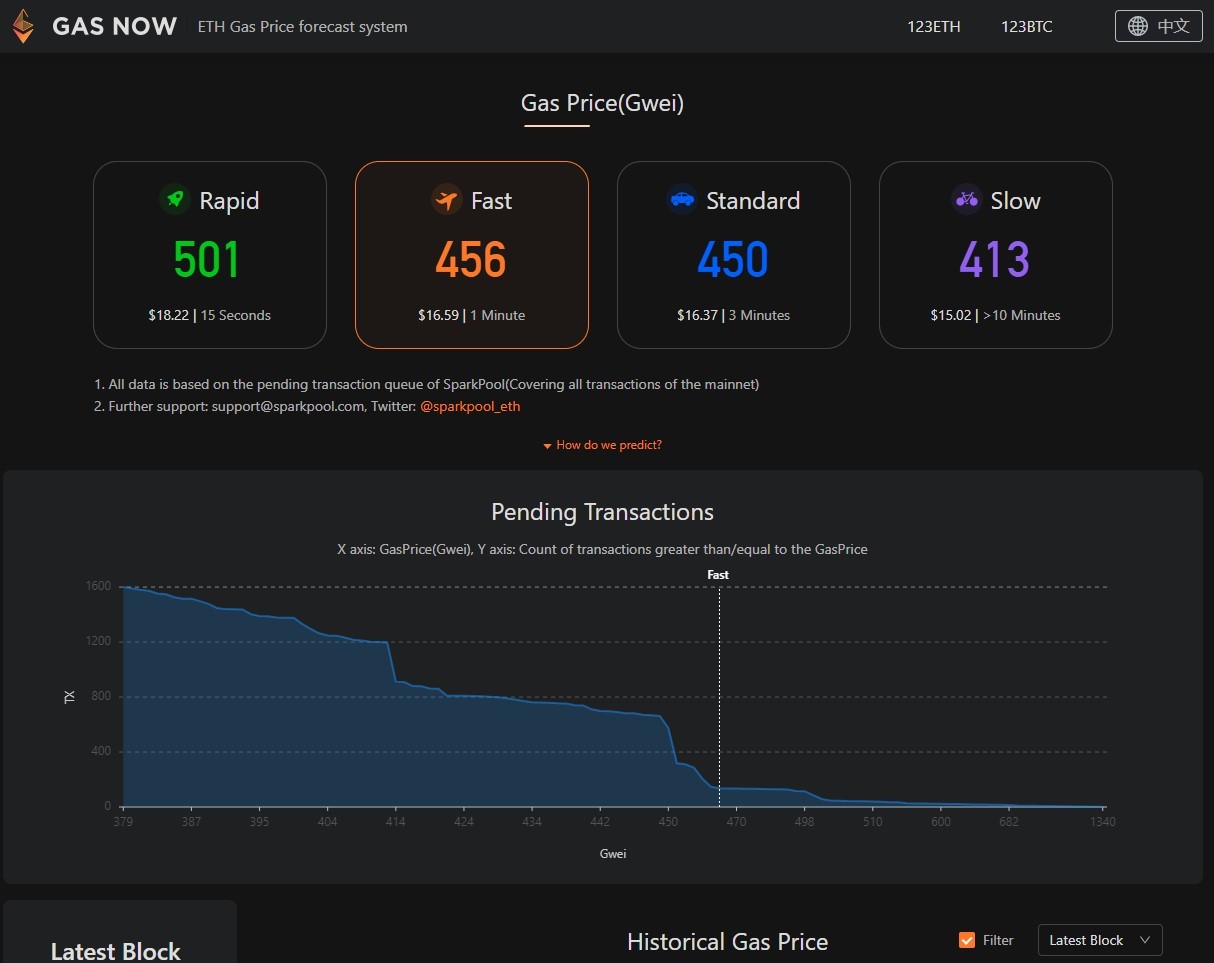
Task: Open the 123ETH header link
Action: tap(934, 27)
